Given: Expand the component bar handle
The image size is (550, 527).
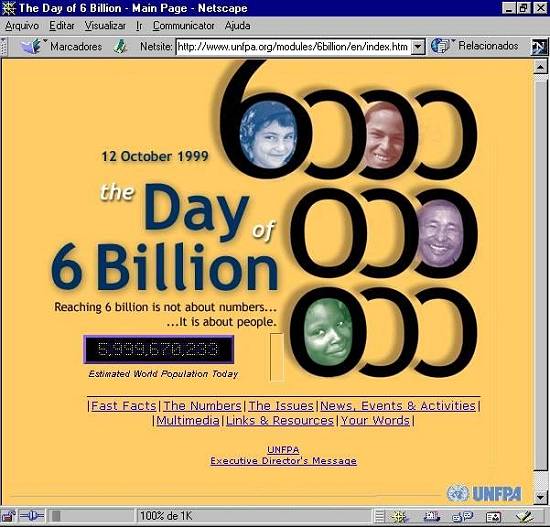Looking at the screenshot, I should point(379,516).
